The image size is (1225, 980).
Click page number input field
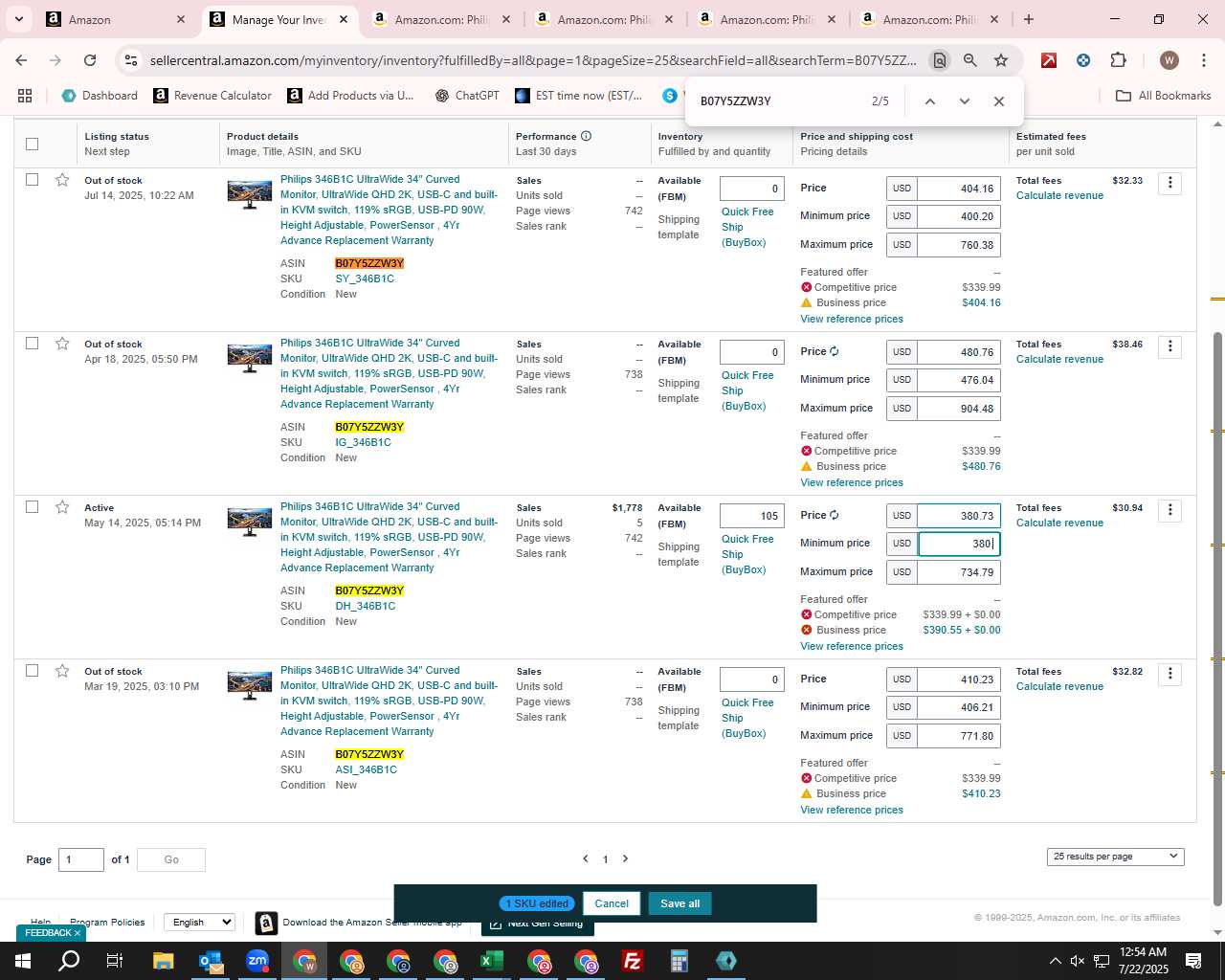pyautogui.click(x=81, y=859)
